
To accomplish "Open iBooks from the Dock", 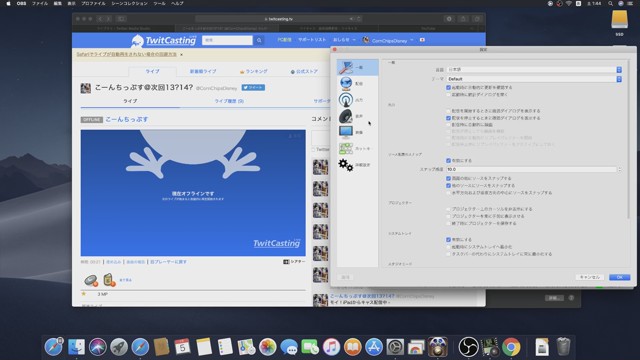I will [353, 347].
